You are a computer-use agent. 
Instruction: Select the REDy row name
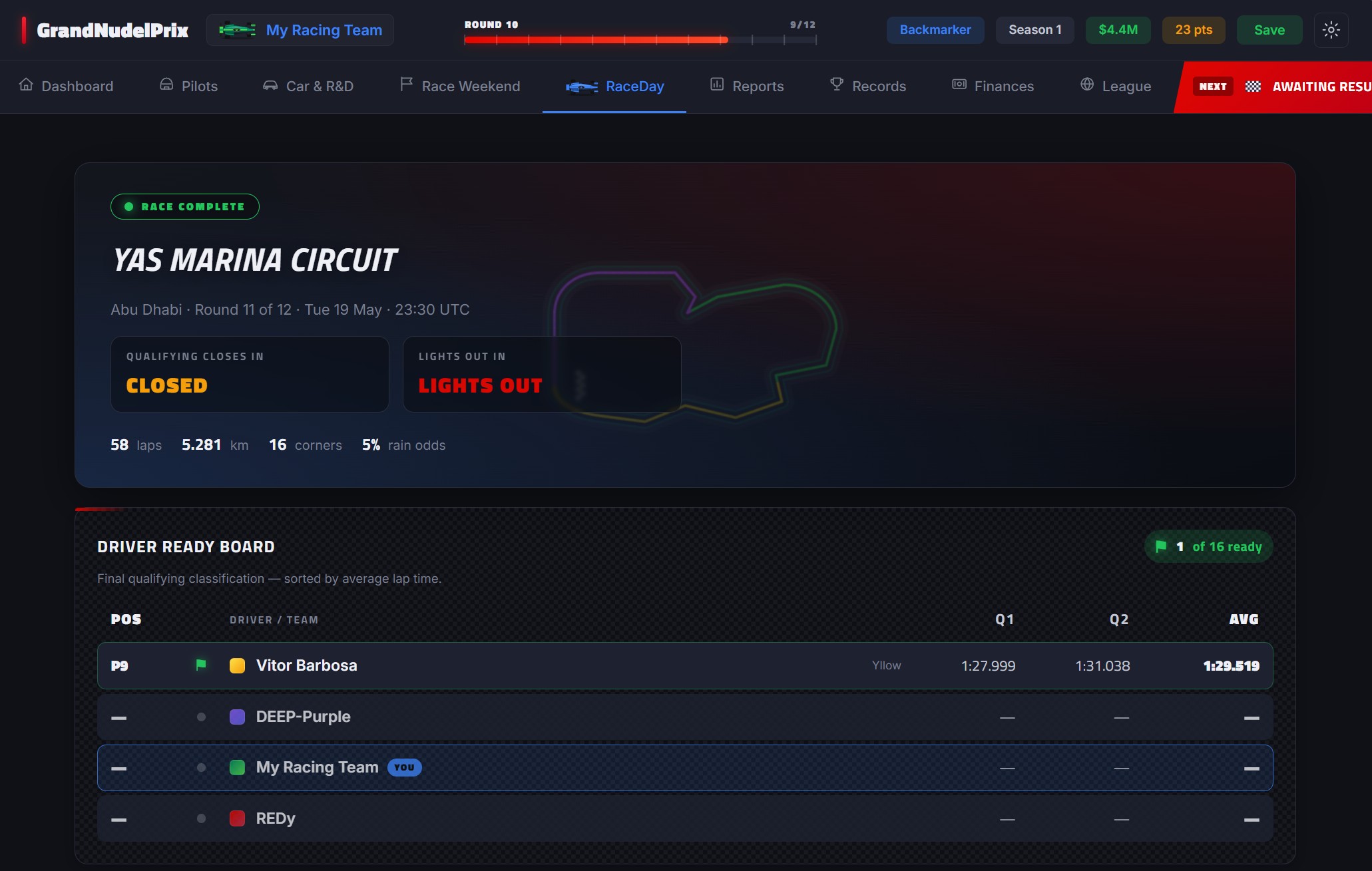tap(276, 818)
